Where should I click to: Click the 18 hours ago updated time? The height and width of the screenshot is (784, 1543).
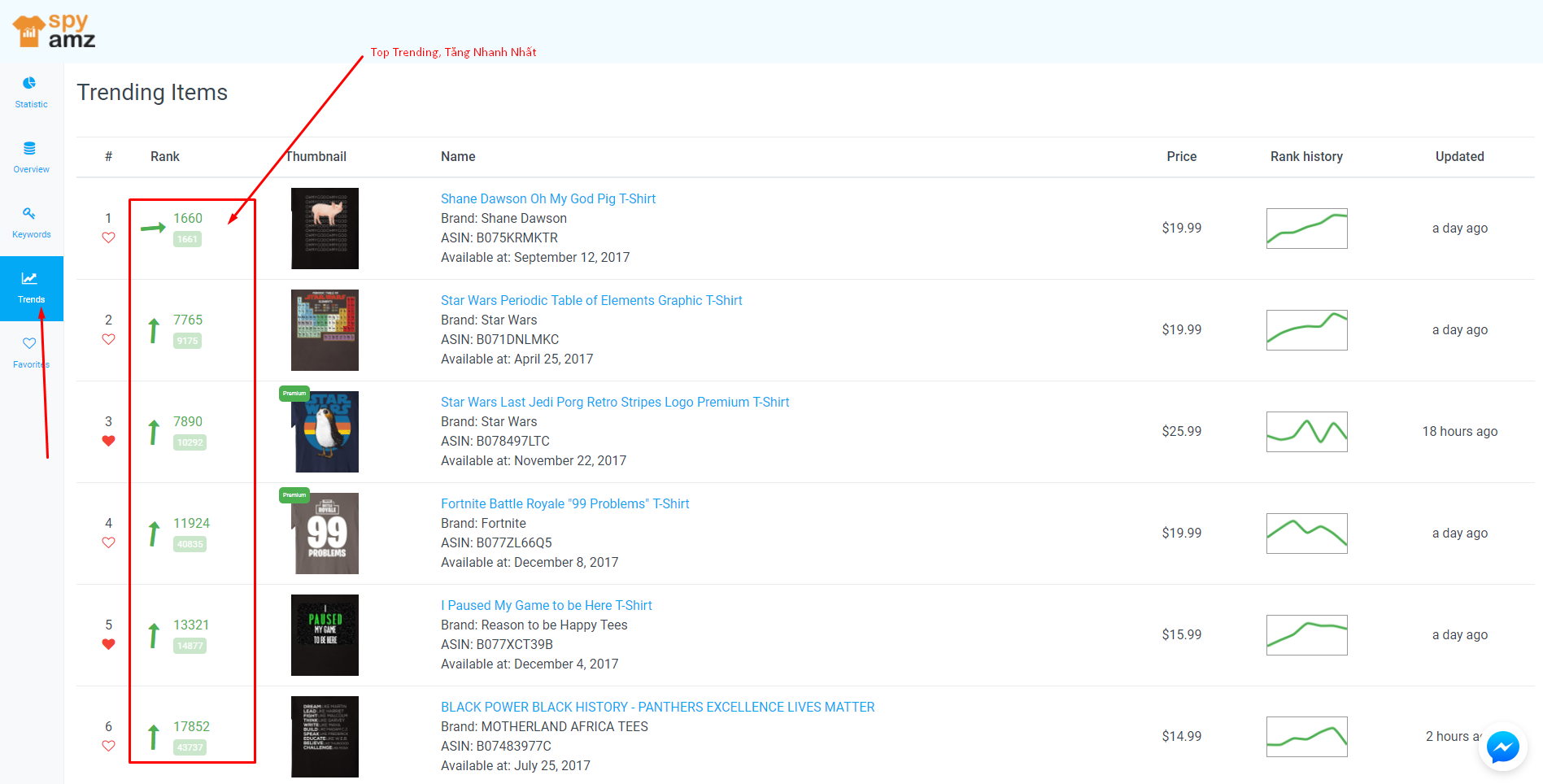[x=1459, y=431]
